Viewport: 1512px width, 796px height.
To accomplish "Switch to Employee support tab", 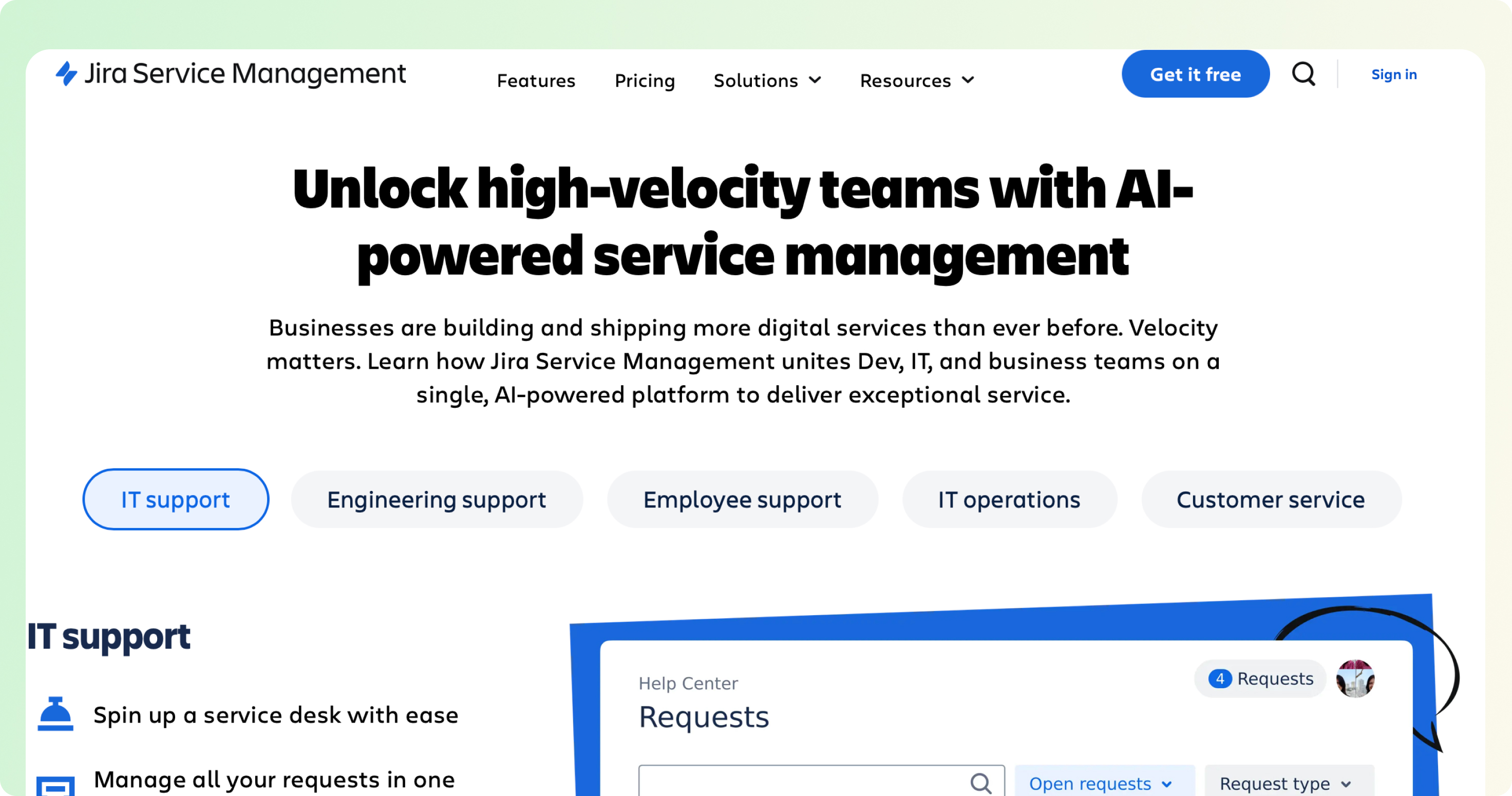I will point(742,500).
